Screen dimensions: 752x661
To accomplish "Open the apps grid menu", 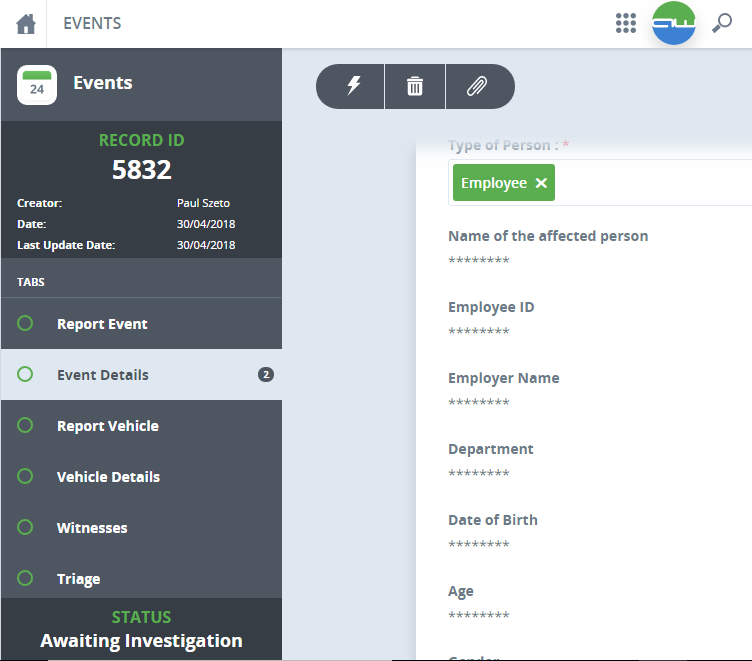I will pos(626,24).
